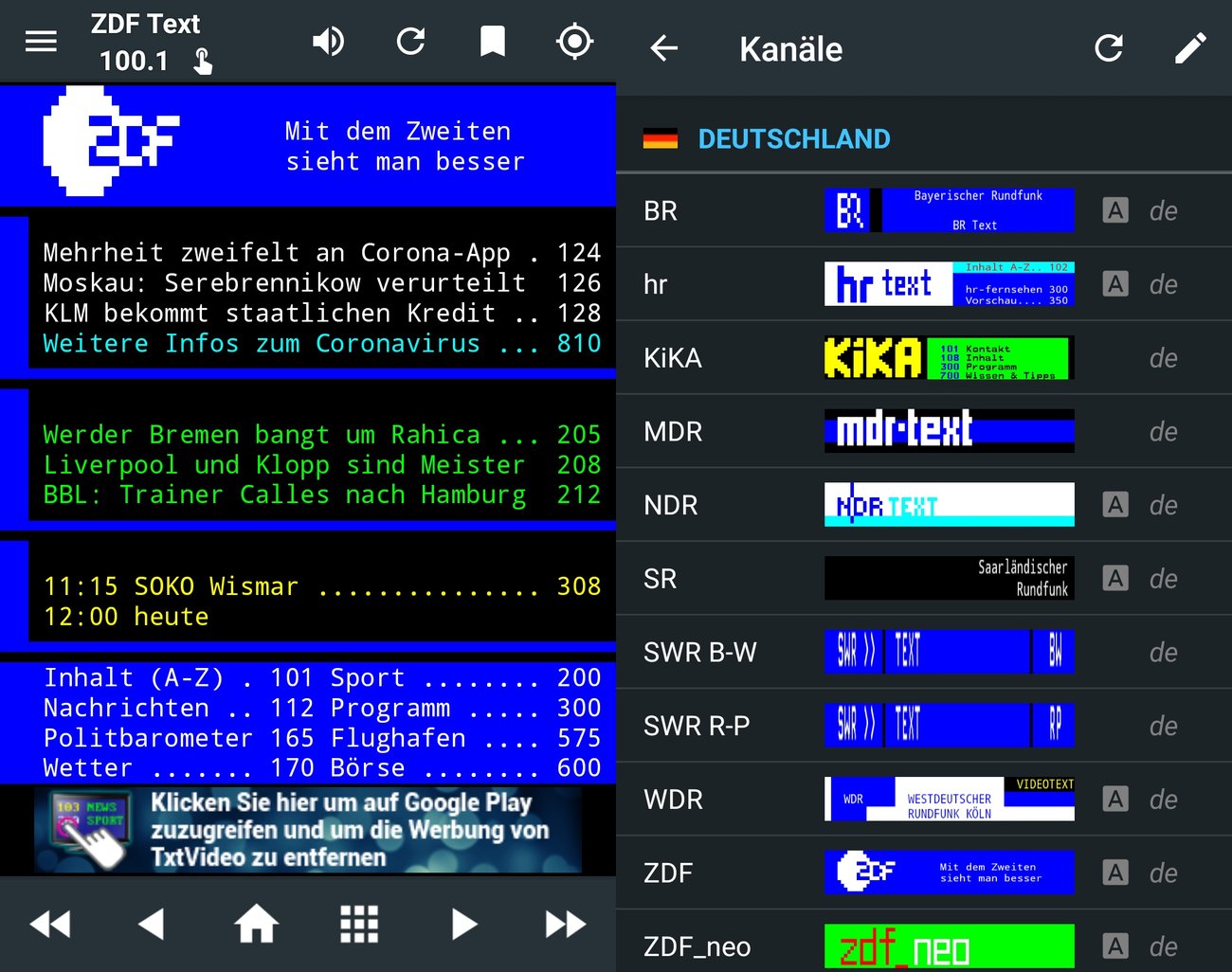Tap ZDF Text 100.1 to enter page number

(145, 41)
